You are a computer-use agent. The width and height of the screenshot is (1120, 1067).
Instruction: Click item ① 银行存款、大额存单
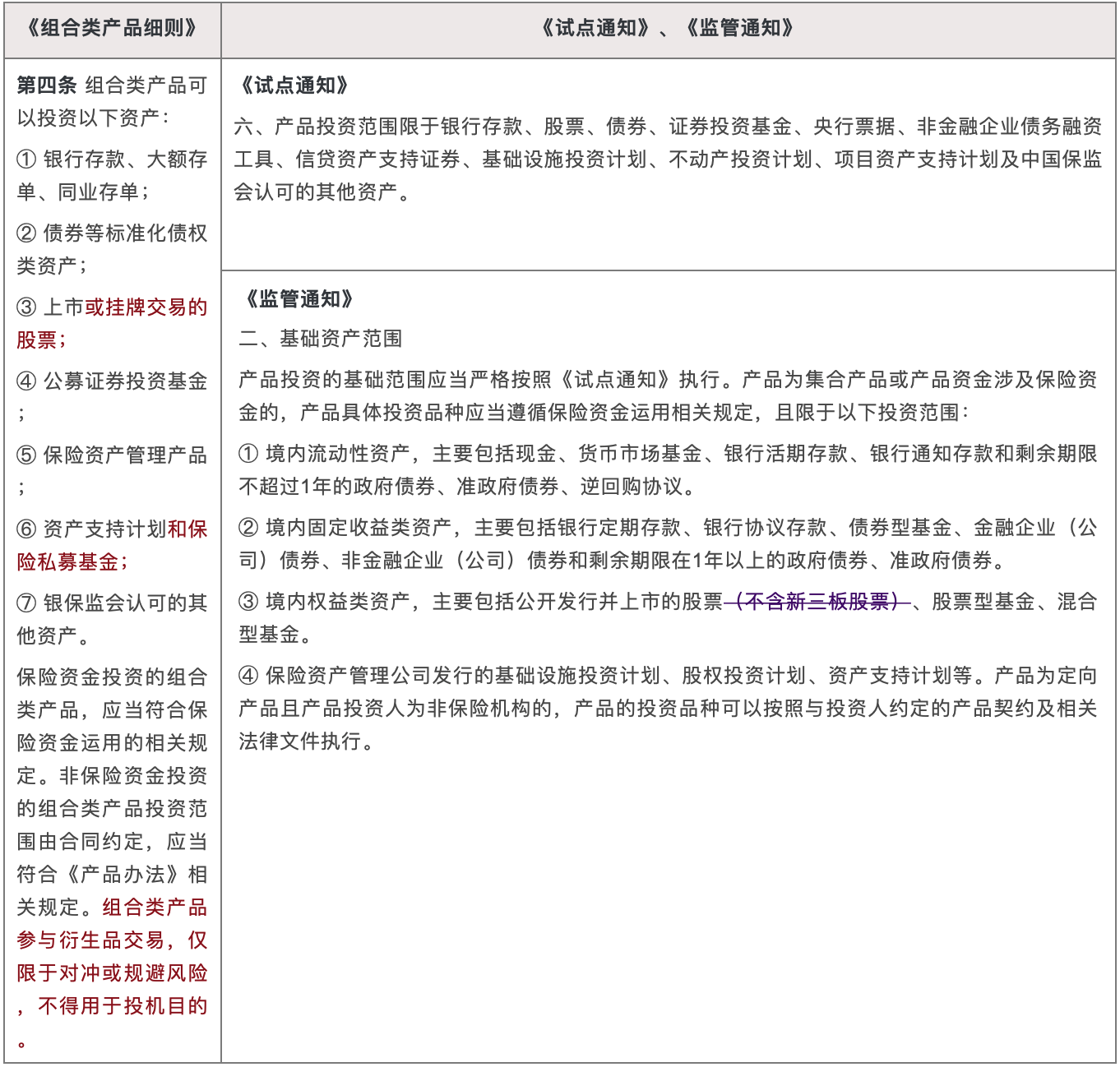[x=112, y=176]
